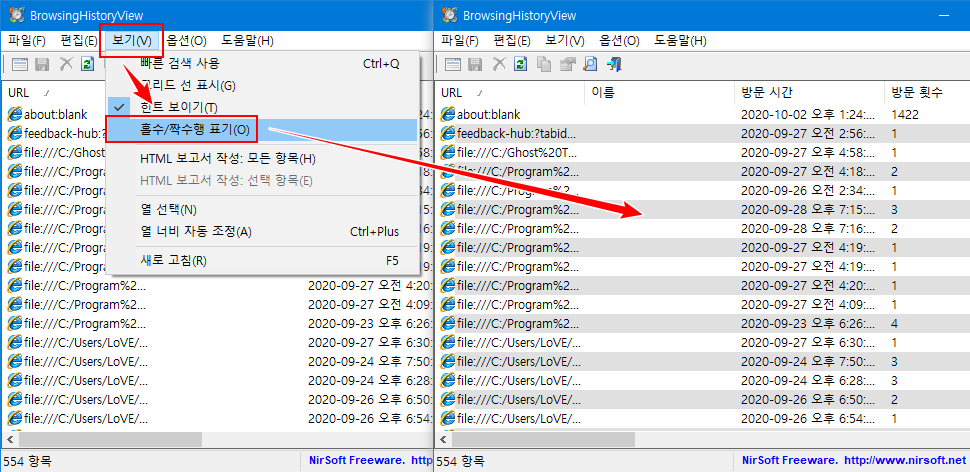
Task: Click IE icon of about:blank row, left window
Action: point(15,114)
